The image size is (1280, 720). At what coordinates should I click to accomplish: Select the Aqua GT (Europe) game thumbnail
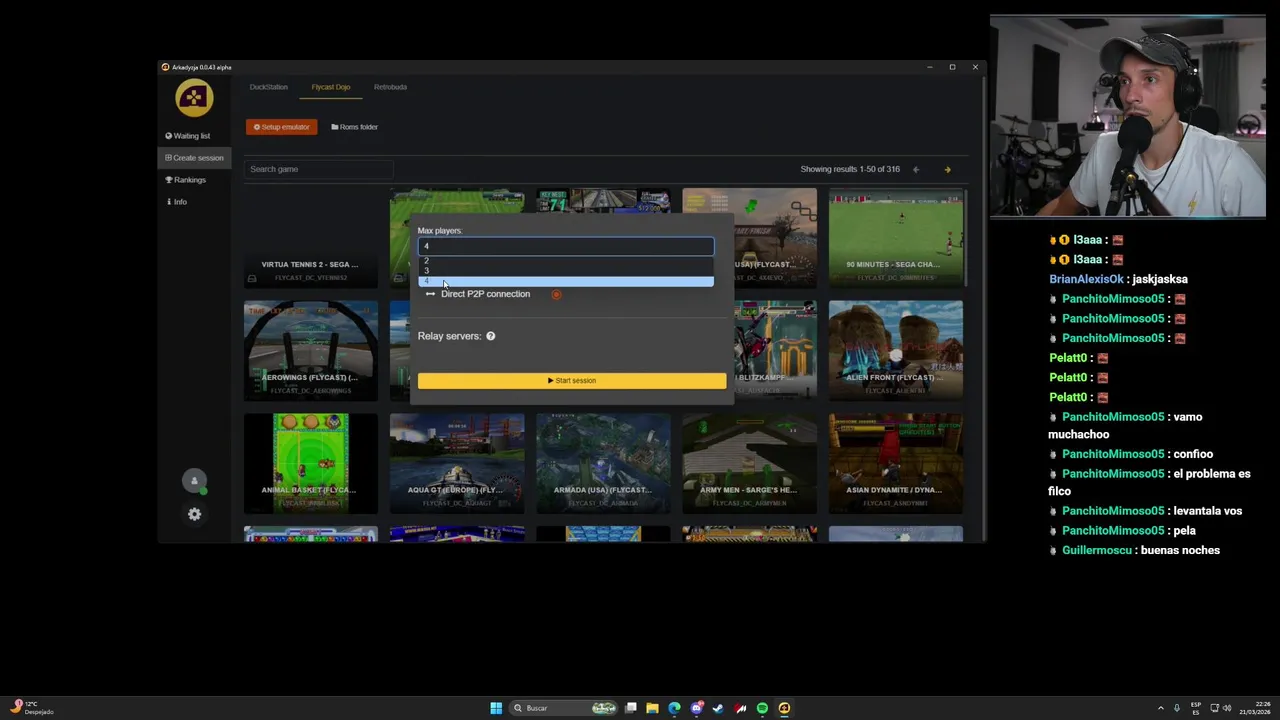[x=457, y=463]
